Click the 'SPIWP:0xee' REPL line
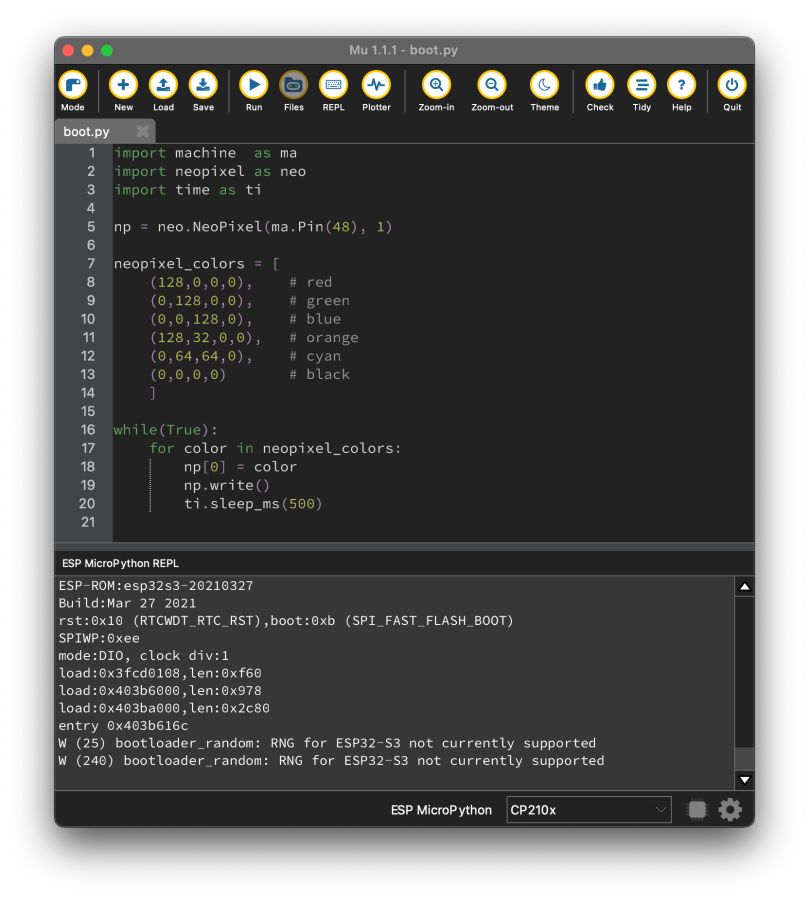Image resolution: width=809 pixels, height=899 pixels. pyautogui.click(x=99, y=638)
